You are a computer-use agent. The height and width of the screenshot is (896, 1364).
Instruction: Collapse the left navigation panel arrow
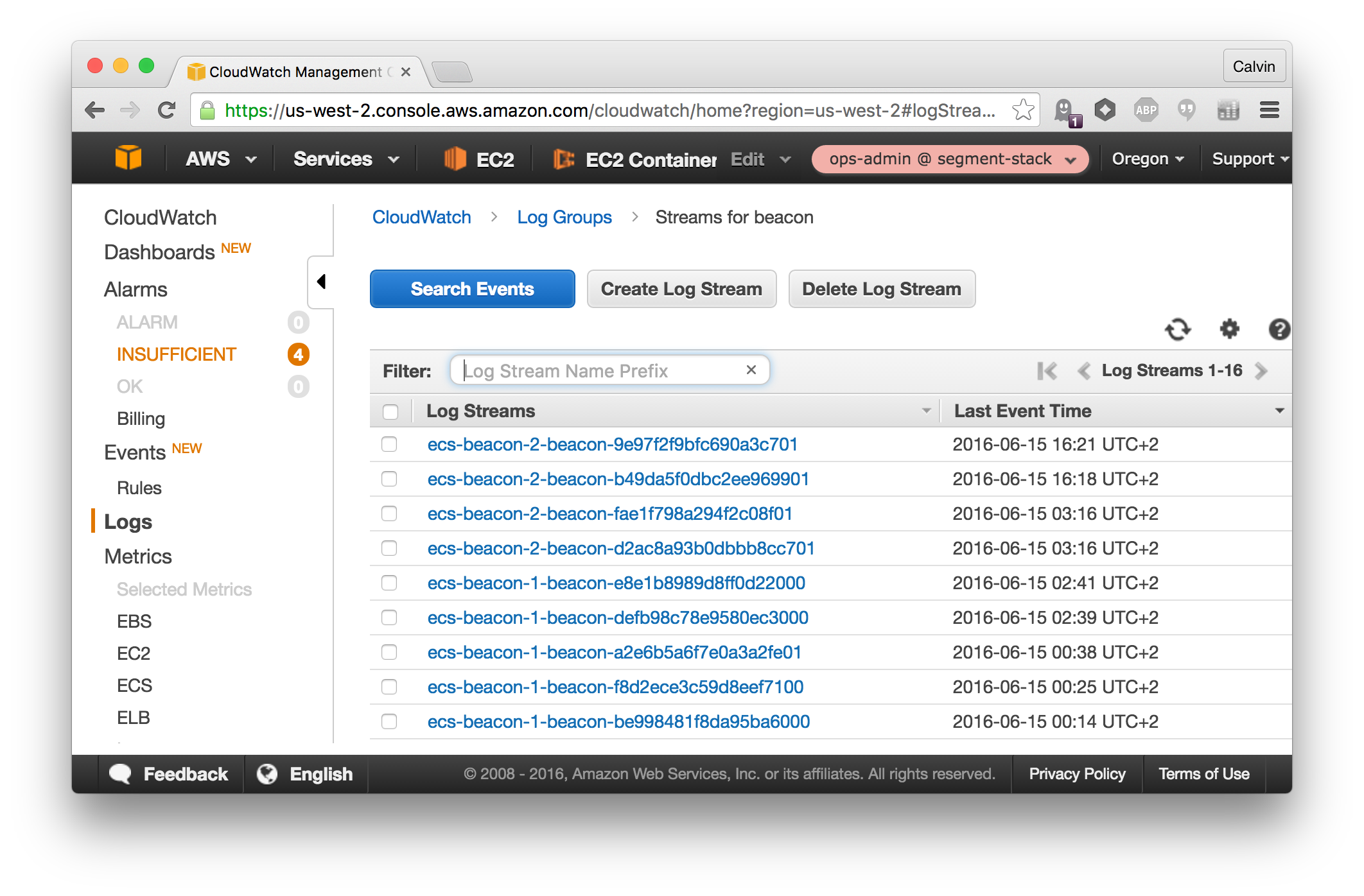pos(321,282)
